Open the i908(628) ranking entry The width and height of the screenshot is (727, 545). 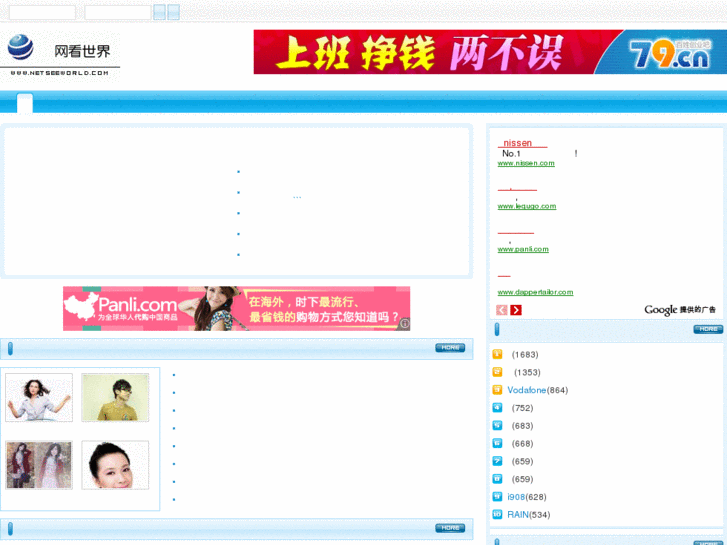tap(527, 497)
